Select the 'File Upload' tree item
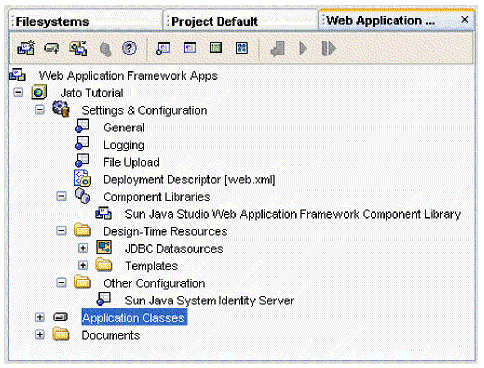The width and height of the screenshot is (484, 368). [131, 162]
